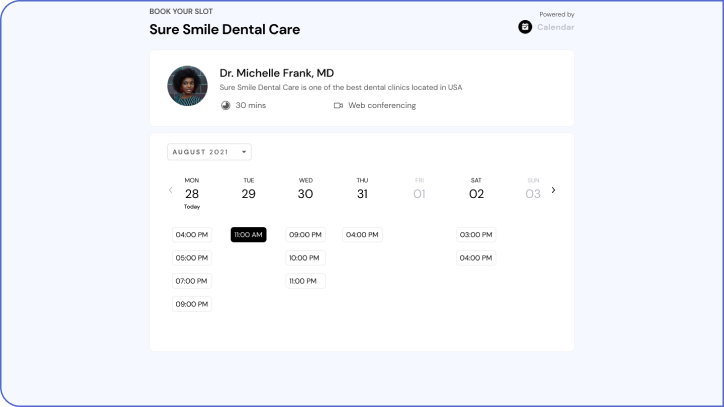Select the 11:00 AM slot on Tuesday

coord(248,235)
